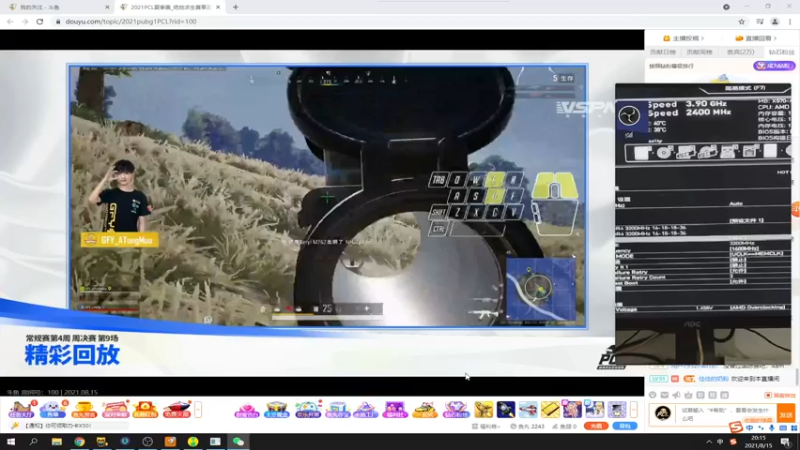The image size is (800, 450).
Task: Click the chat panel scrollbar
Action: pos(797,379)
